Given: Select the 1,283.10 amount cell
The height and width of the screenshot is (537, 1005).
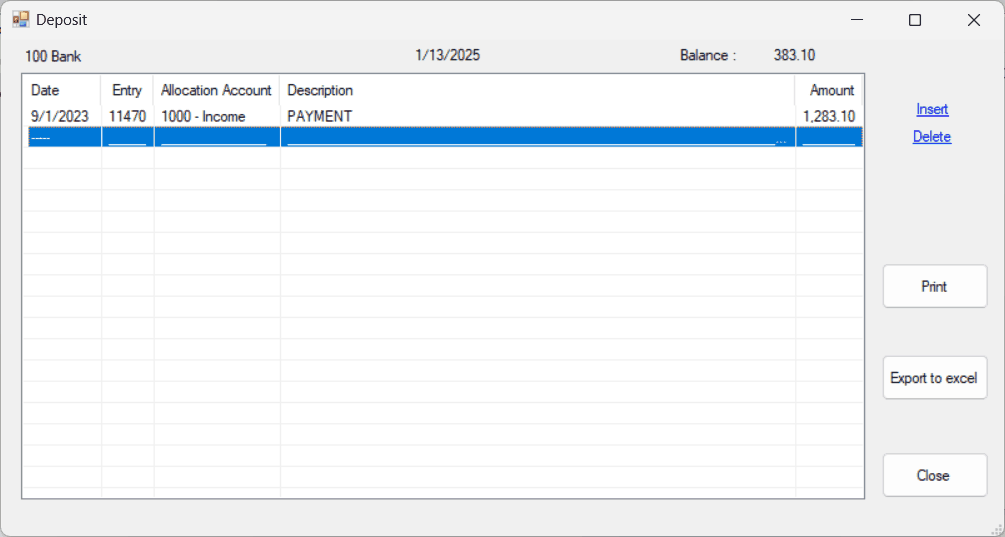Looking at the screenshot, I should [x=829, y=117].
